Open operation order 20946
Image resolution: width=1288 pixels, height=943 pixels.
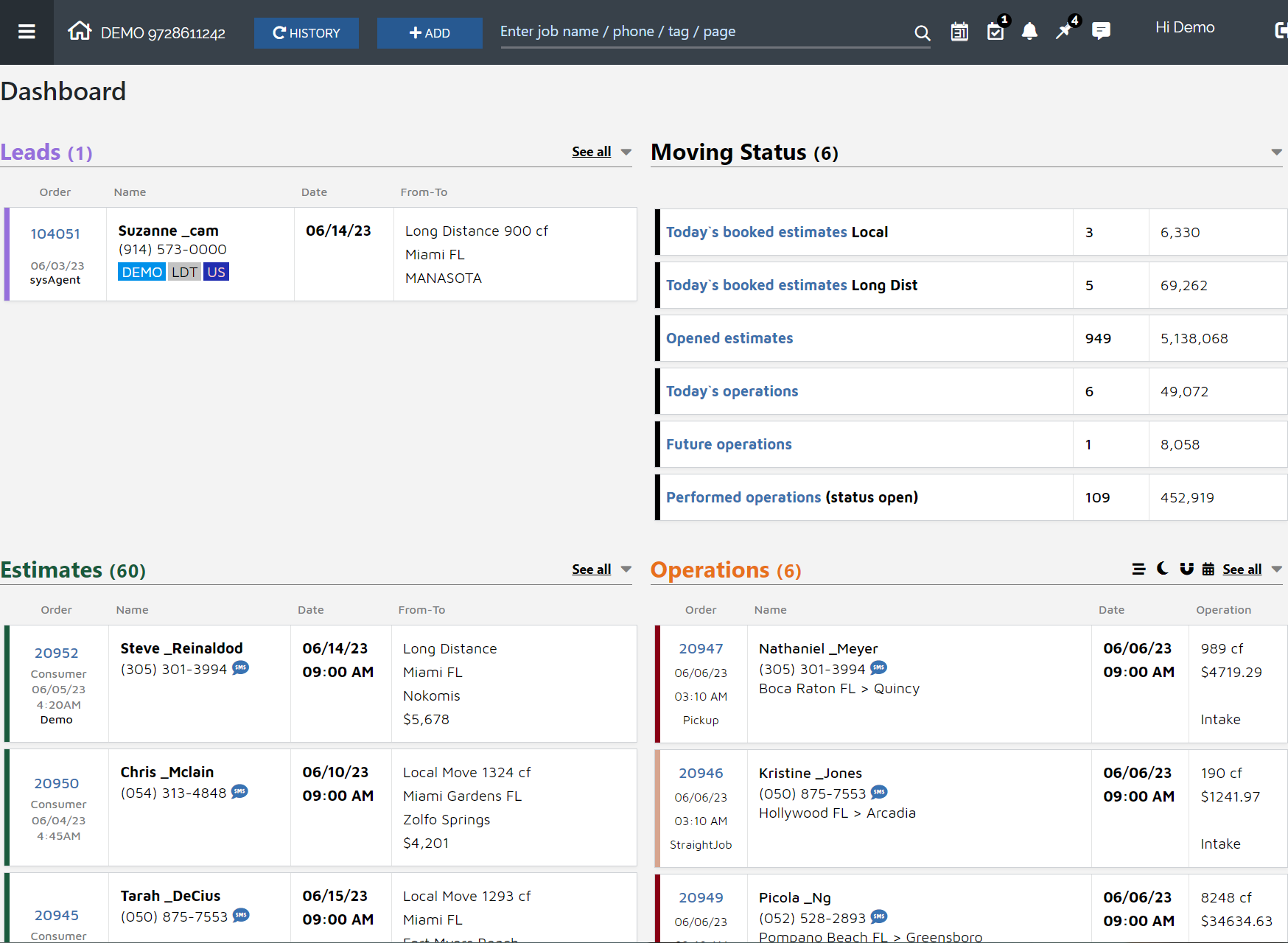tap(701, 774)
